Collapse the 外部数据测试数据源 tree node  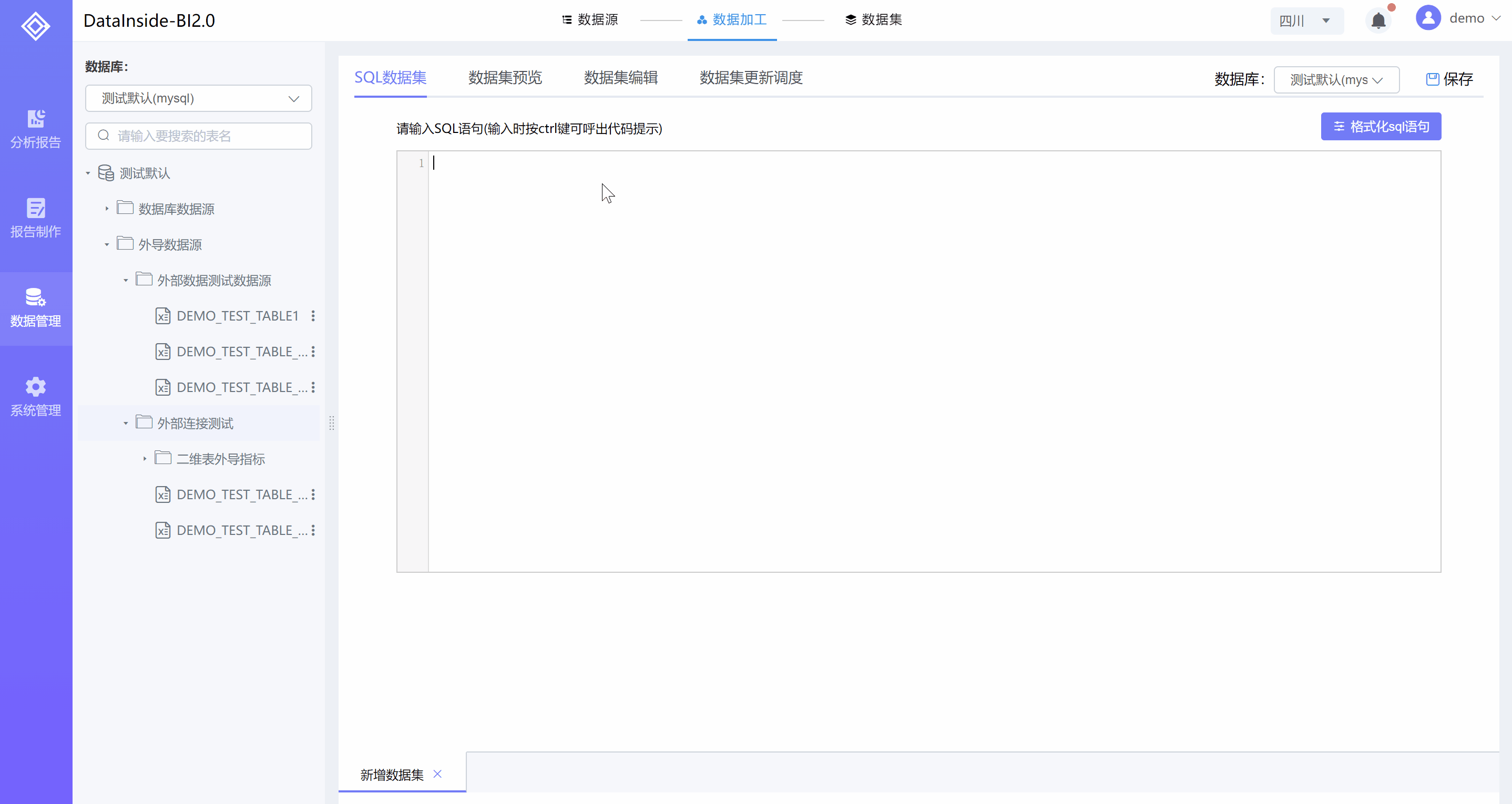[x=126, y=280]
